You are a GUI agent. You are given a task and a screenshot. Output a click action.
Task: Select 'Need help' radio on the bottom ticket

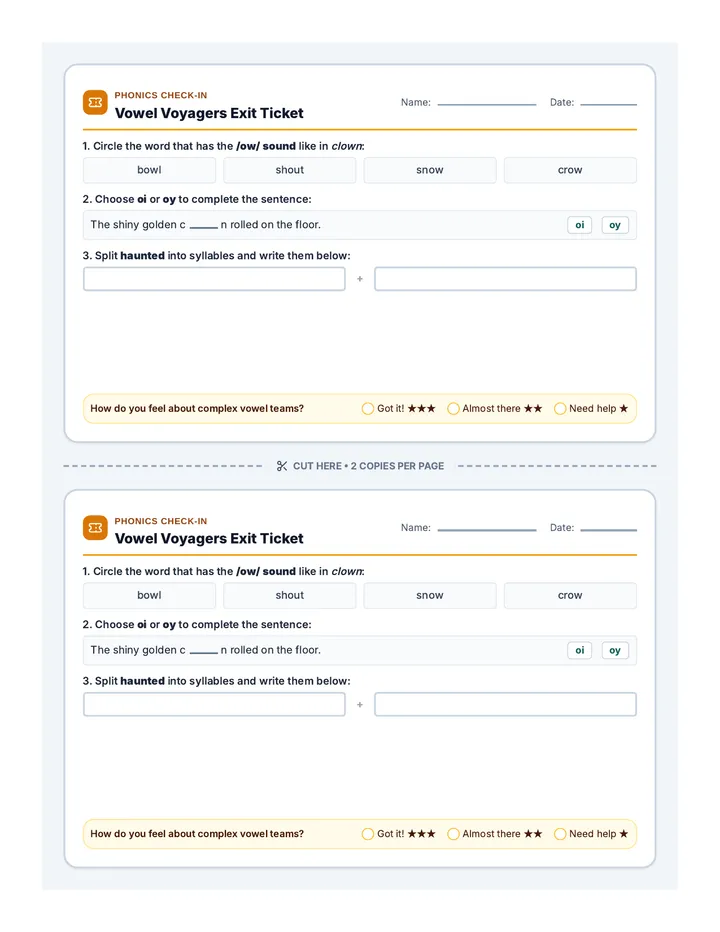pyautogui.click(x=559, y=834)
